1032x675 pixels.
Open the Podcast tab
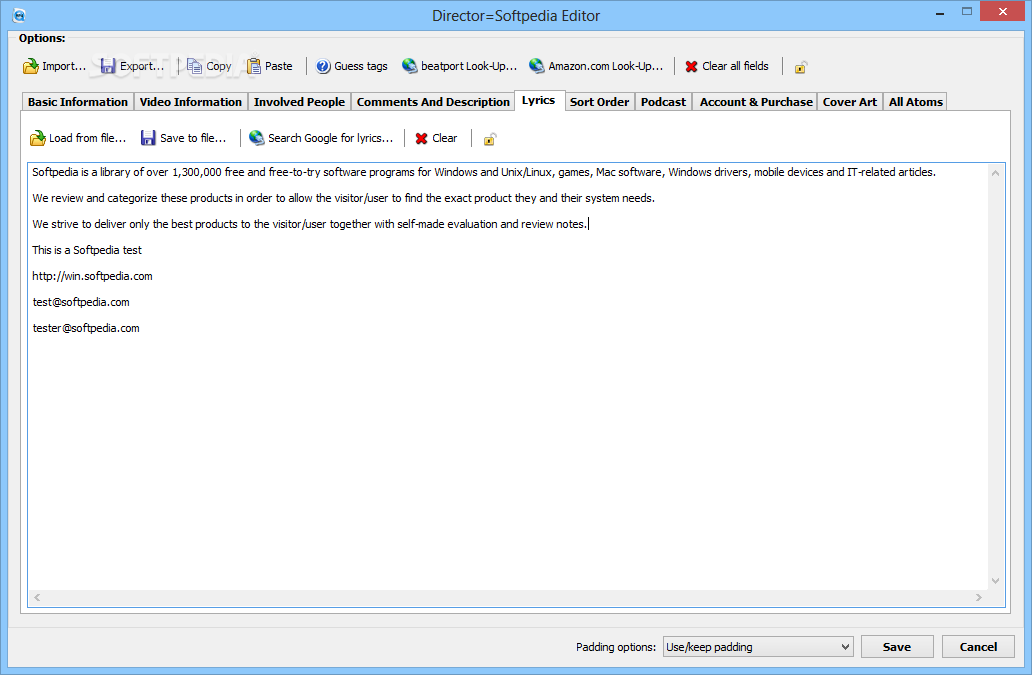(663, 102)
